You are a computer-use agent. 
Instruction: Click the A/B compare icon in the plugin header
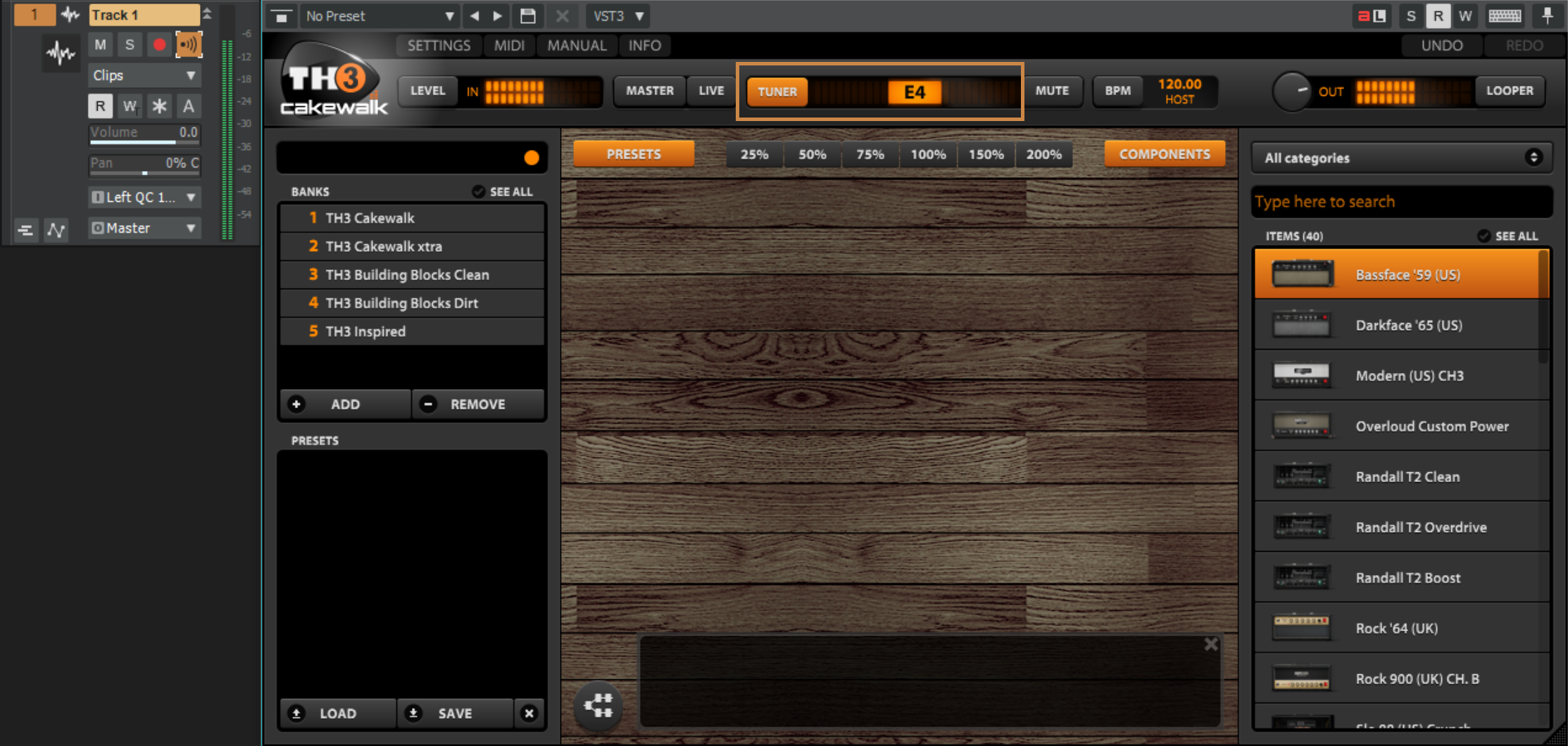(1372, 15)
